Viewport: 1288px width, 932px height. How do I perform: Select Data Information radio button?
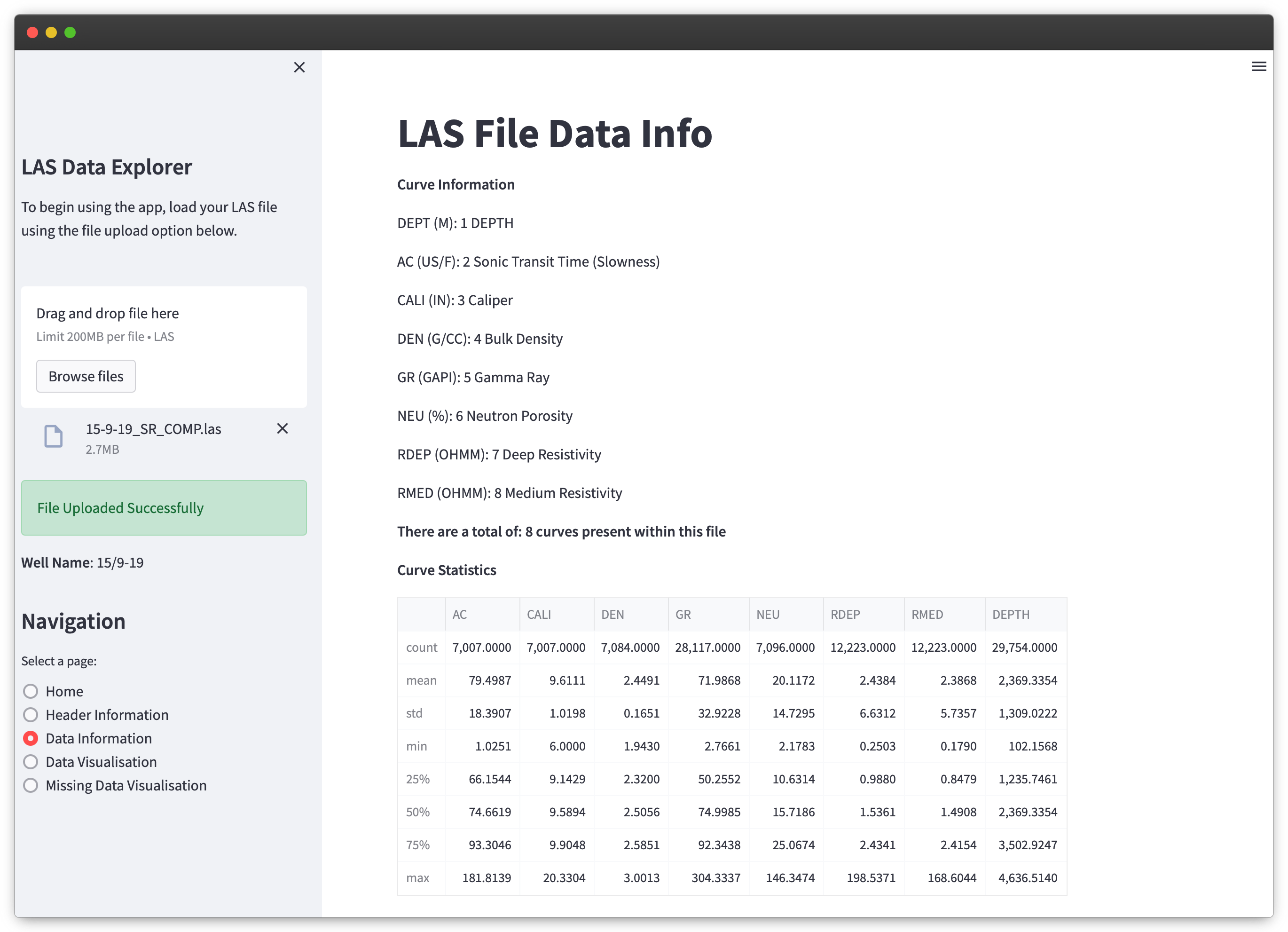(31, 738)
